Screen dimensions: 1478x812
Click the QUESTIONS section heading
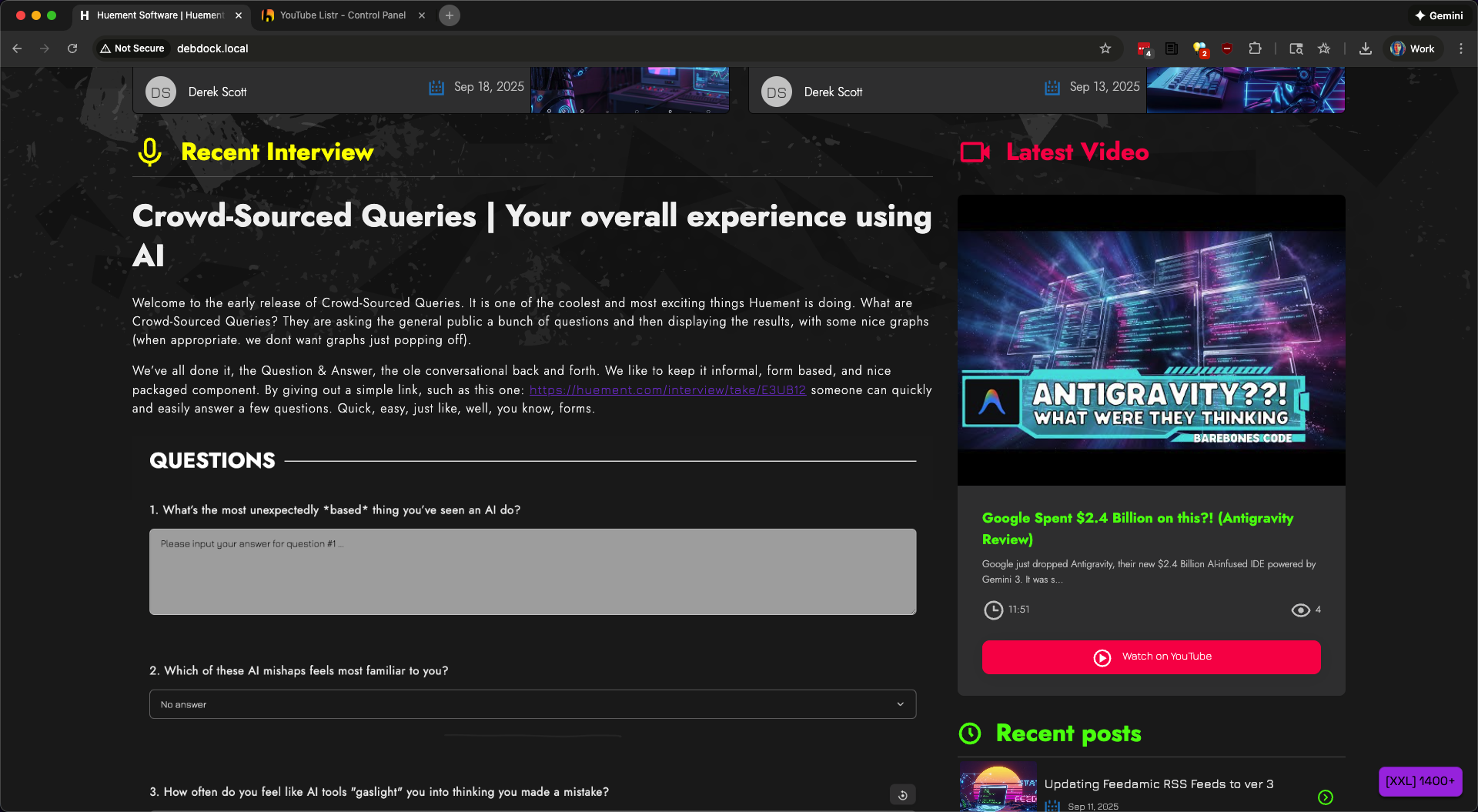[212, 460]
